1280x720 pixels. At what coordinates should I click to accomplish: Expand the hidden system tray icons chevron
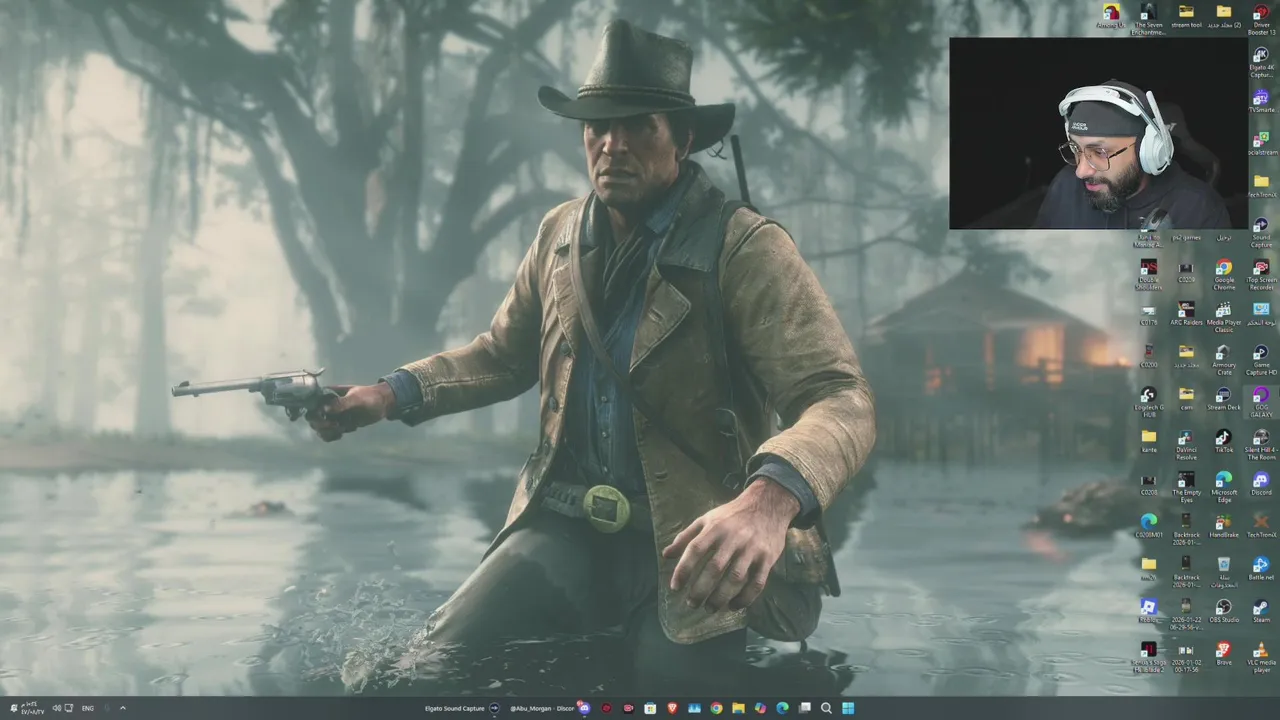123,708
